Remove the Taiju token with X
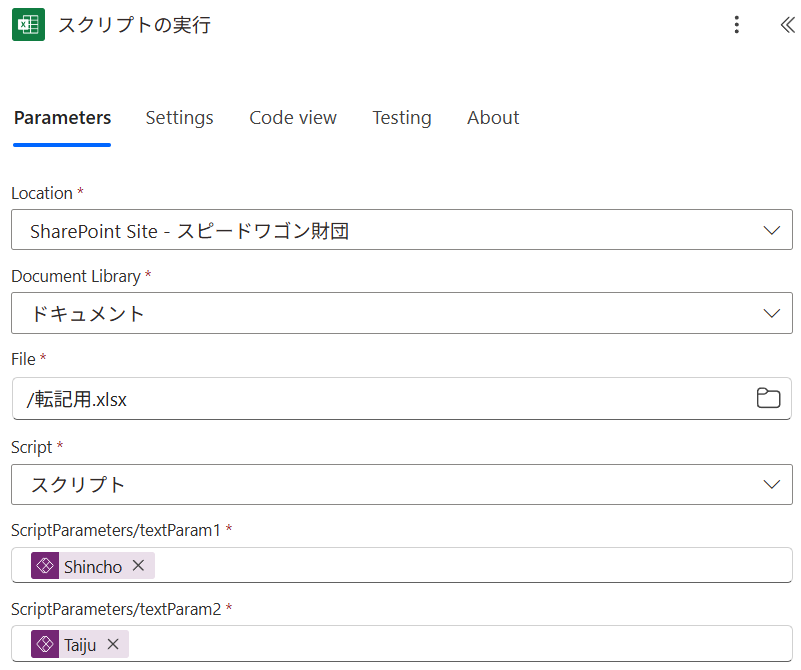801x670 pixels. pyautogui.click(x=113, y=645)
